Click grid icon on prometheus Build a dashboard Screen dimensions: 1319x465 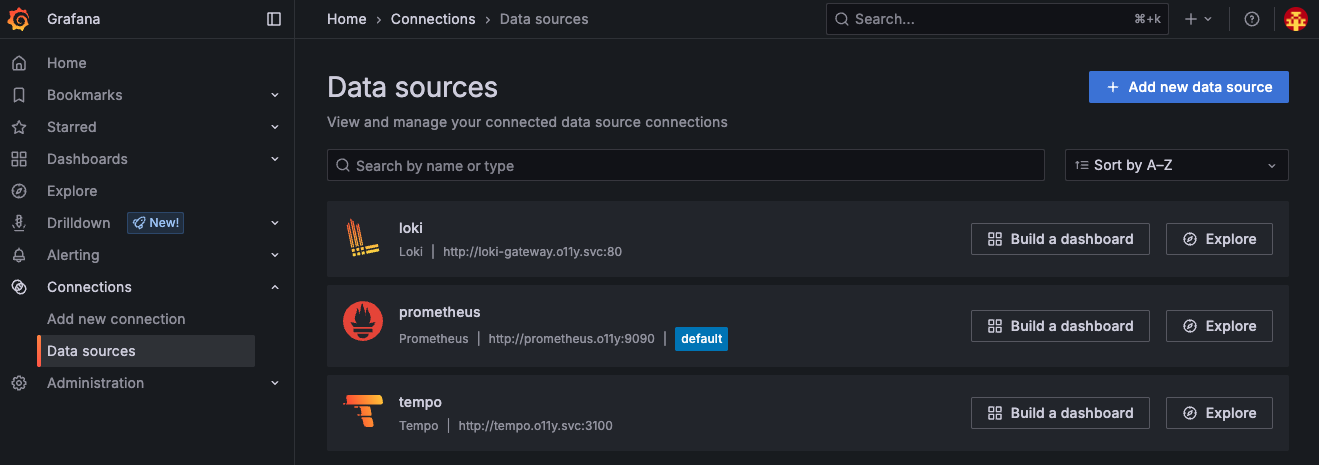995,326
